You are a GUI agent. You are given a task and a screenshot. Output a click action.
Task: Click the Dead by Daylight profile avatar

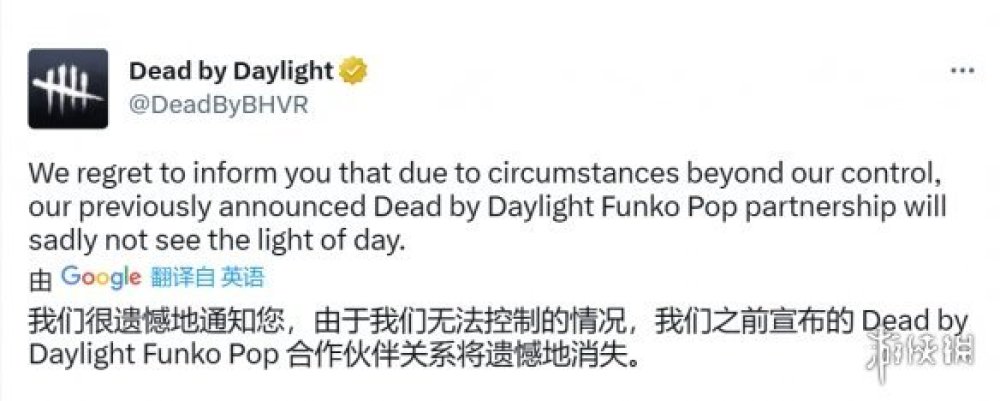coord(67,89)
